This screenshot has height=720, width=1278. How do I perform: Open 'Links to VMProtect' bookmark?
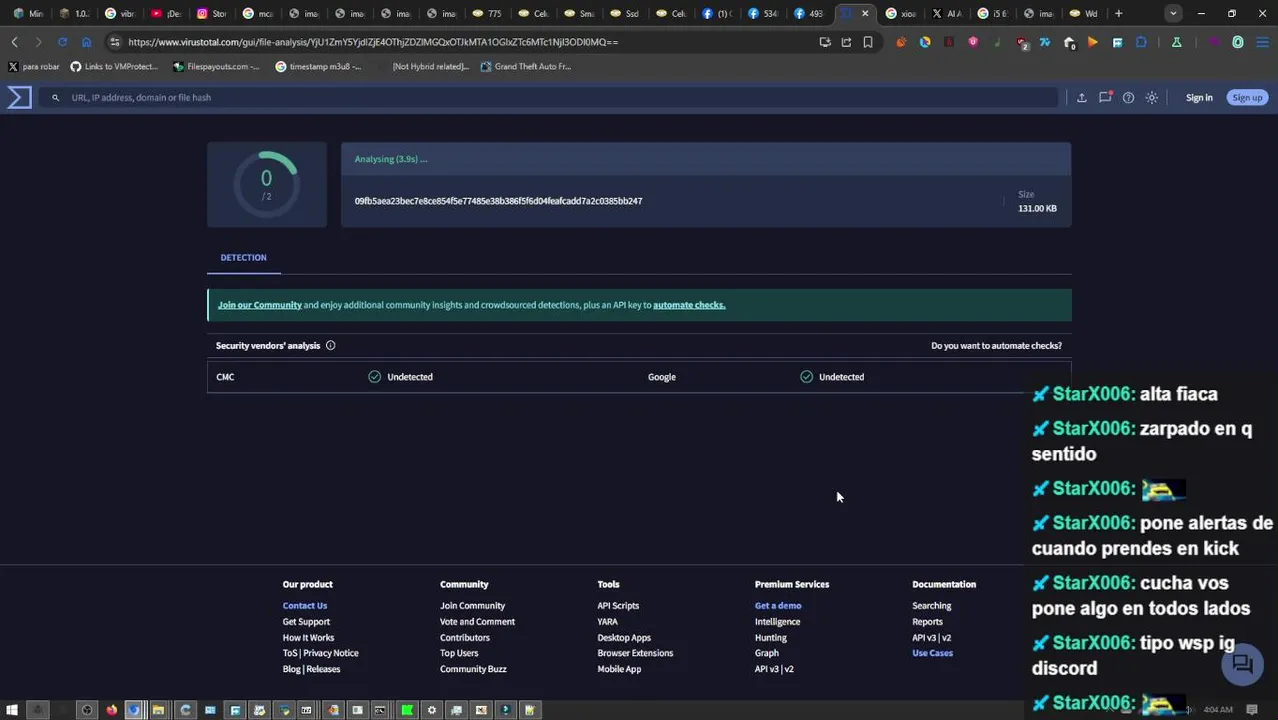point(114,67)
